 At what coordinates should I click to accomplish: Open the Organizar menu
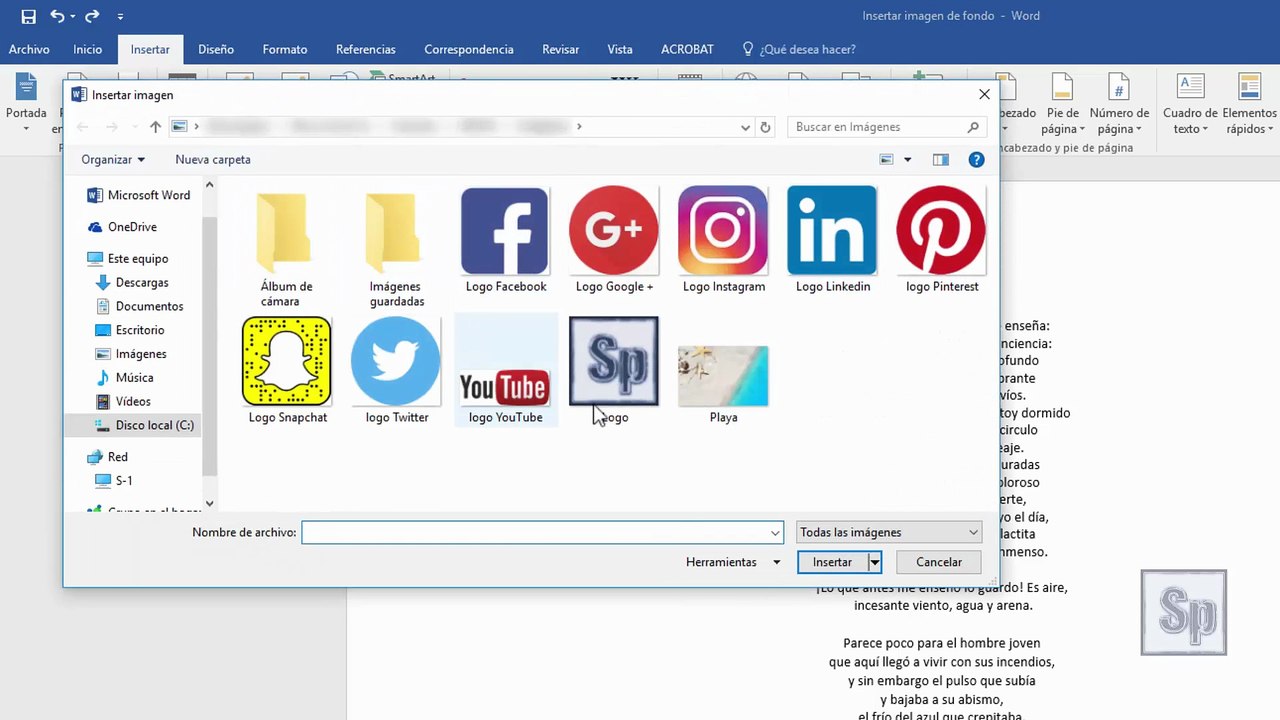pos(113,159)
